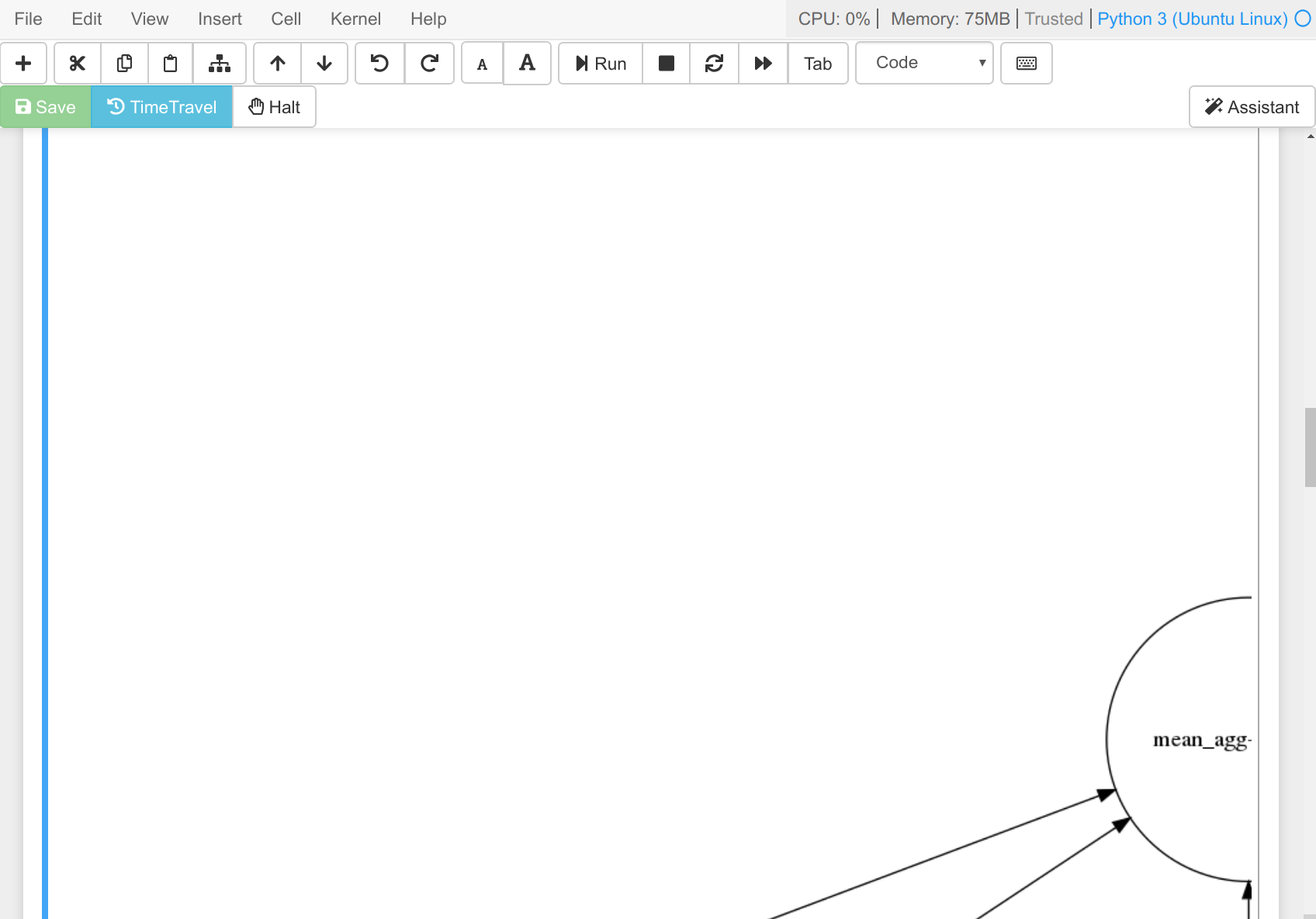Undo cell operation with undo arrow icon

[x=379, y=63]
